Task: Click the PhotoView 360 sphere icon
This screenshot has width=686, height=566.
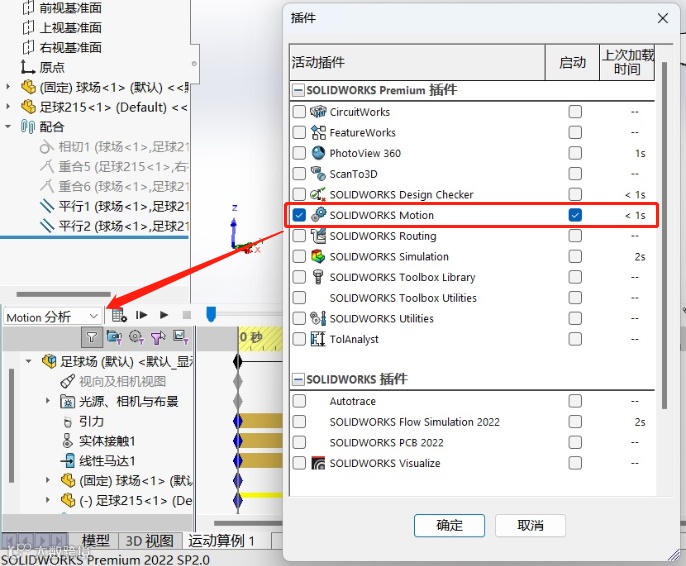Action: tap(318, 153)
